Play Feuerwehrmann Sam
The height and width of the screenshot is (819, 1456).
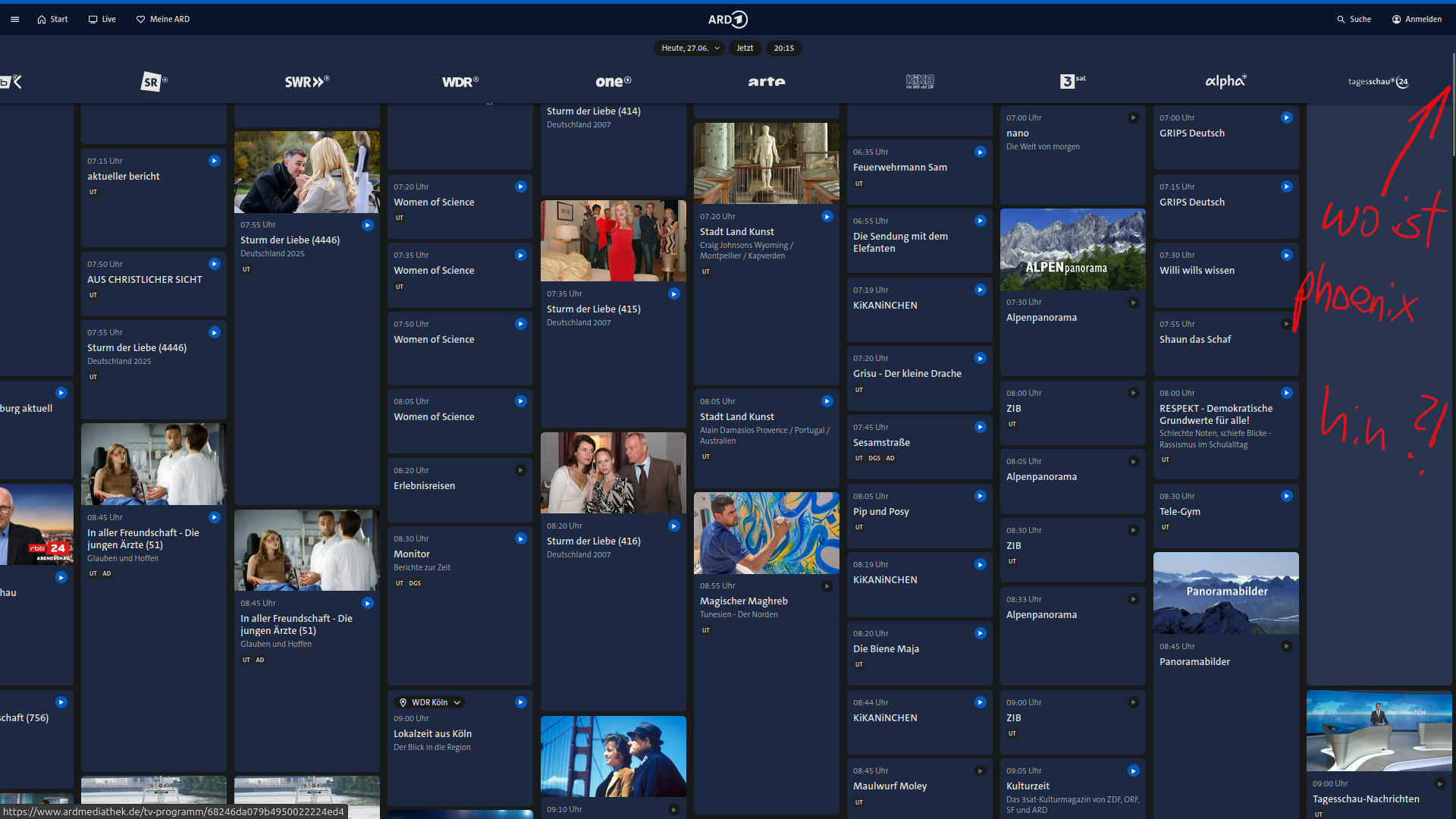pyautogui.click(x=981, y=152)
